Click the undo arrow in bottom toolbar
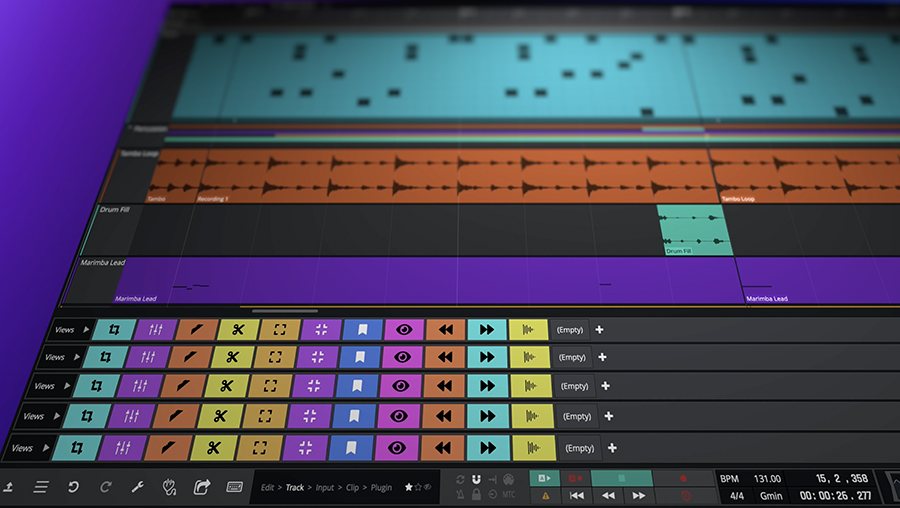 73,487
